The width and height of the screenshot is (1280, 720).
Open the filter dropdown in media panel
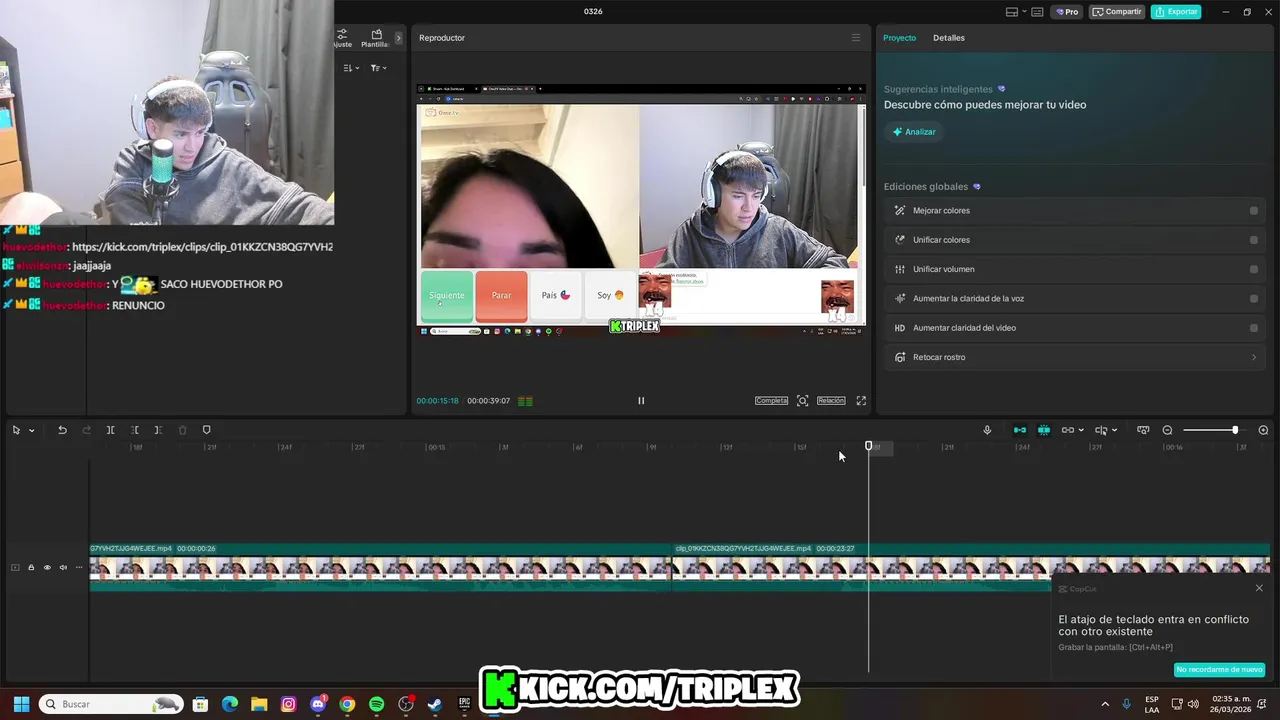tap(378, 68)
